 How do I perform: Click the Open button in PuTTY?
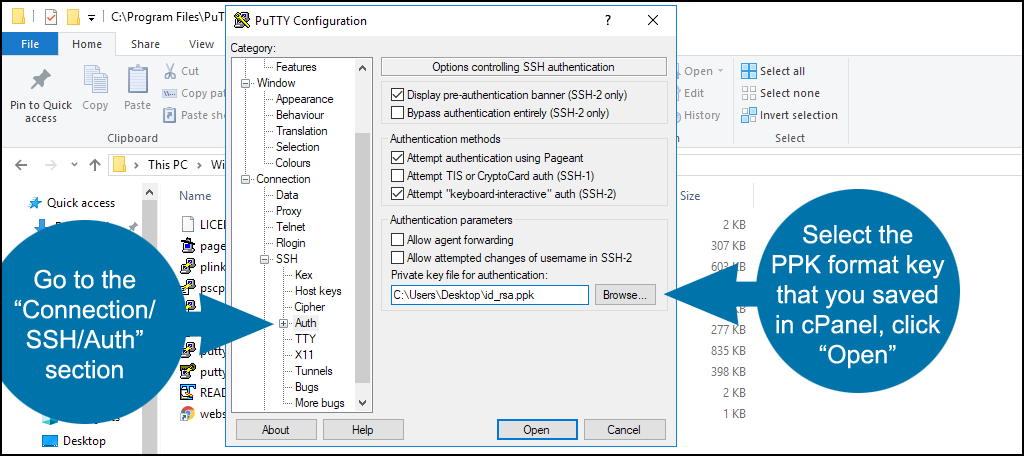click(536, 430)
